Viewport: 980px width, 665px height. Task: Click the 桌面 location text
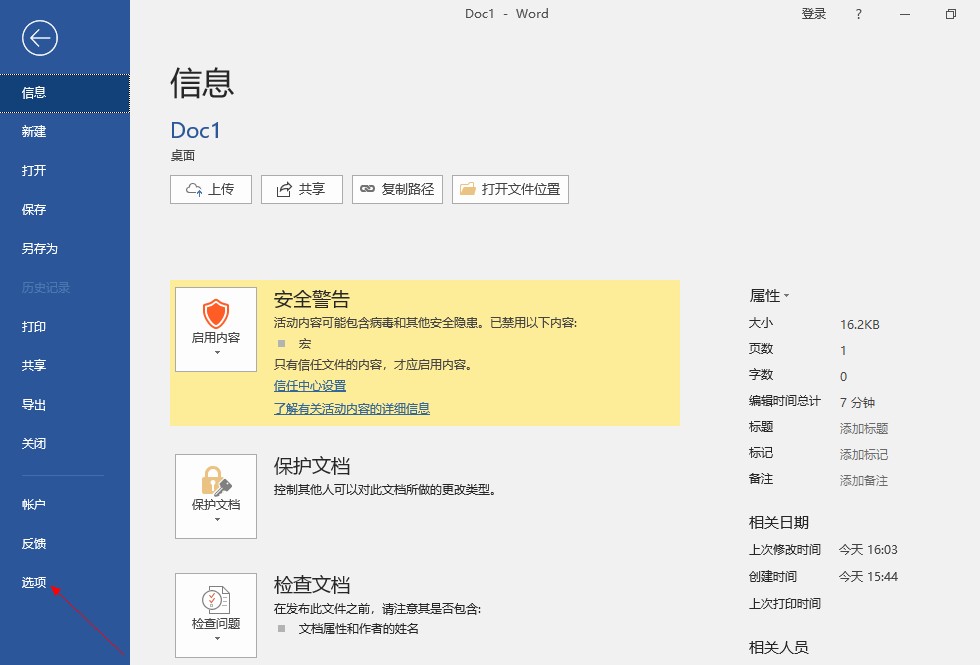182,156
